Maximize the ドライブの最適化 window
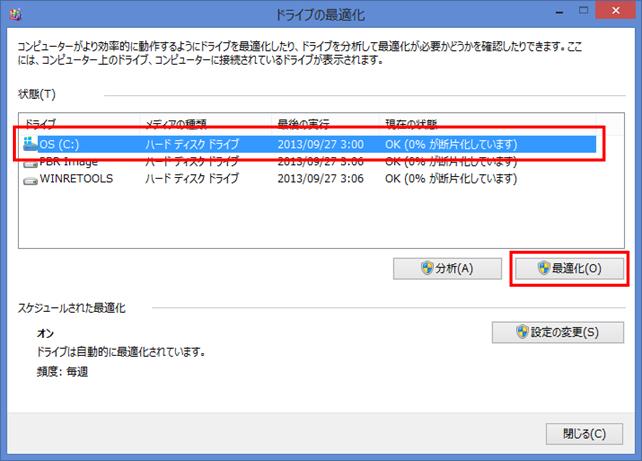Screen dimensions: 642x461 583,11
